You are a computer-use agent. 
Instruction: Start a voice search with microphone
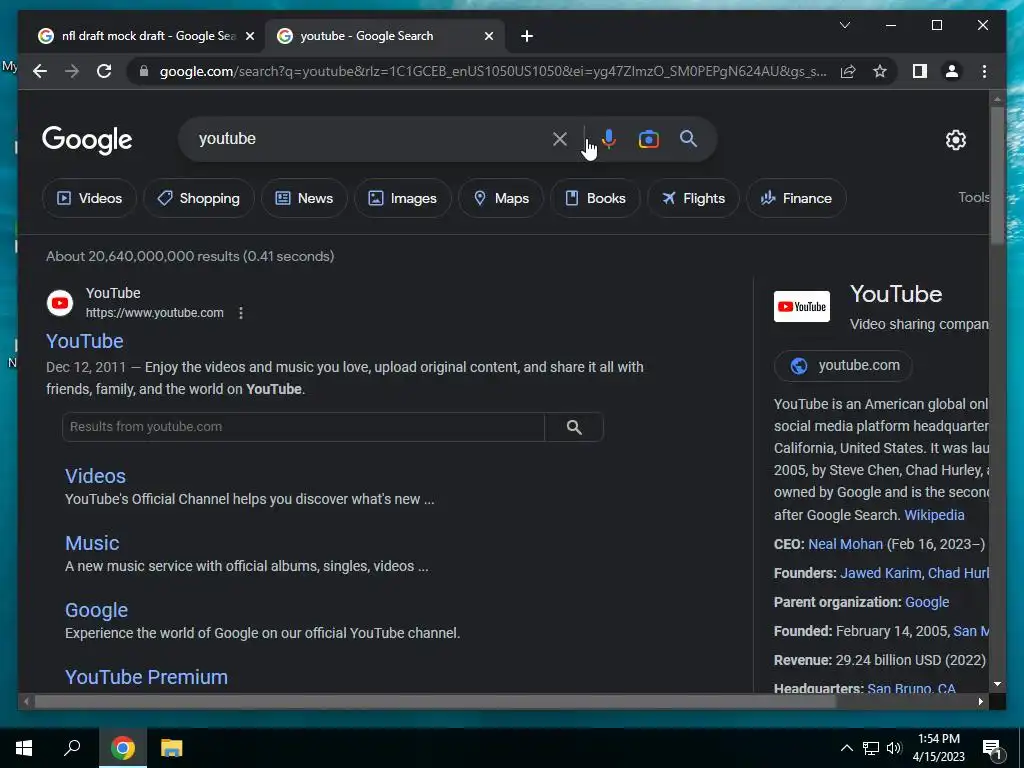pos(609,138)
